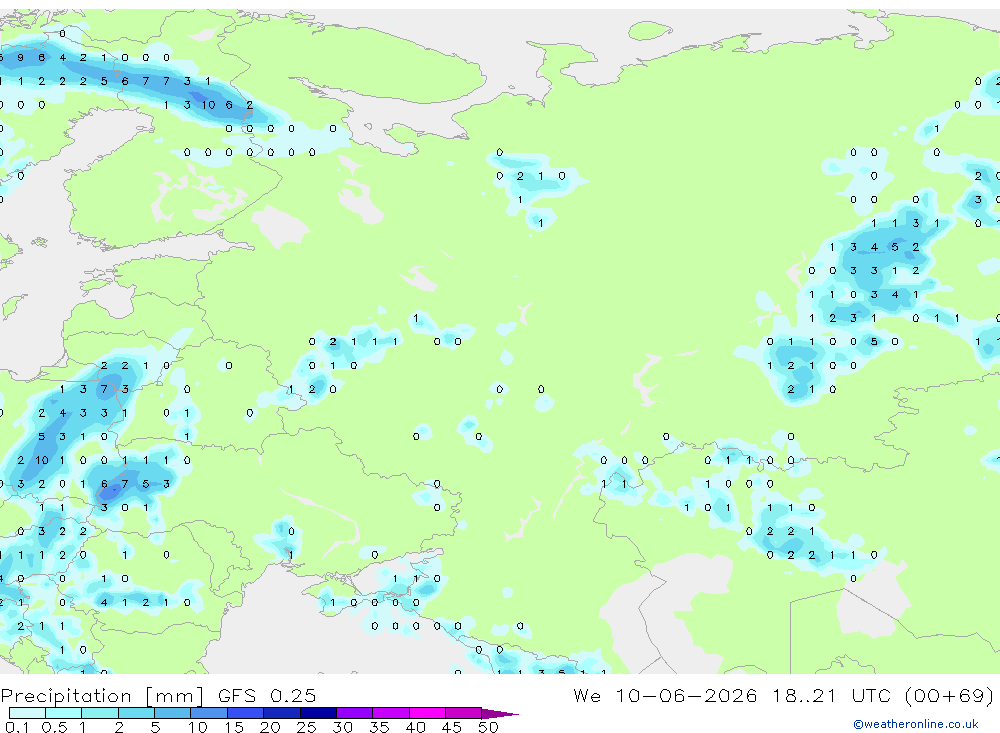Click the 30–35 mm violet legend swatch

pos(354,713)
